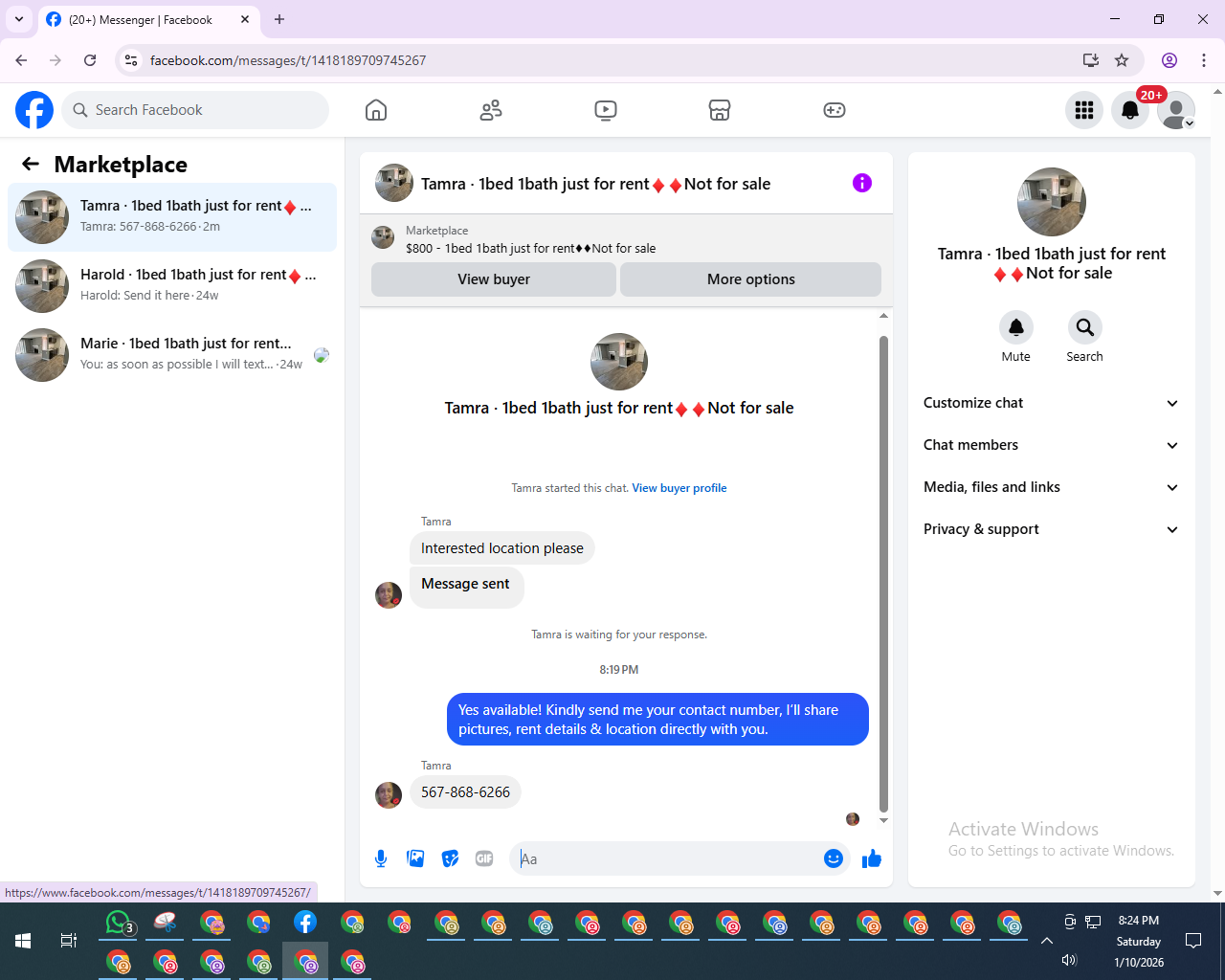Expand the Privacy & support section
Viewport: 1225px width, 980px height.
1050,529
